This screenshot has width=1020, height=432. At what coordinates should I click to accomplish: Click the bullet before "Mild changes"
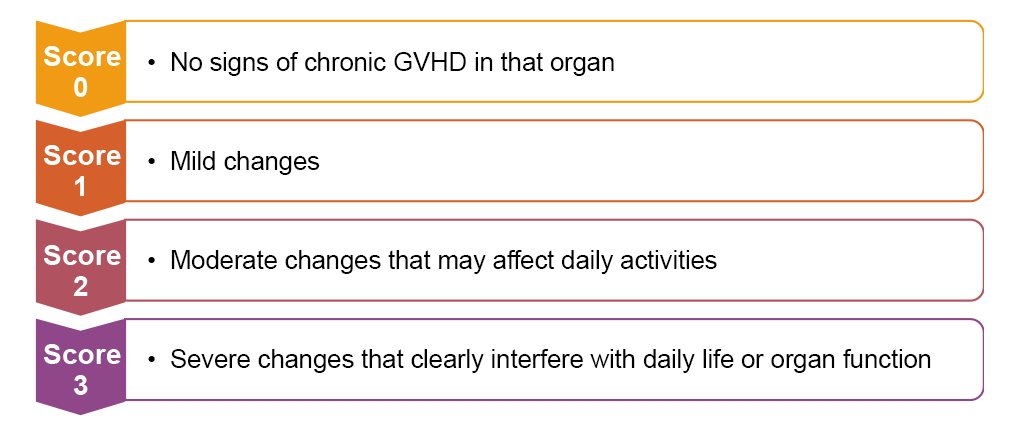pos(152,162)
